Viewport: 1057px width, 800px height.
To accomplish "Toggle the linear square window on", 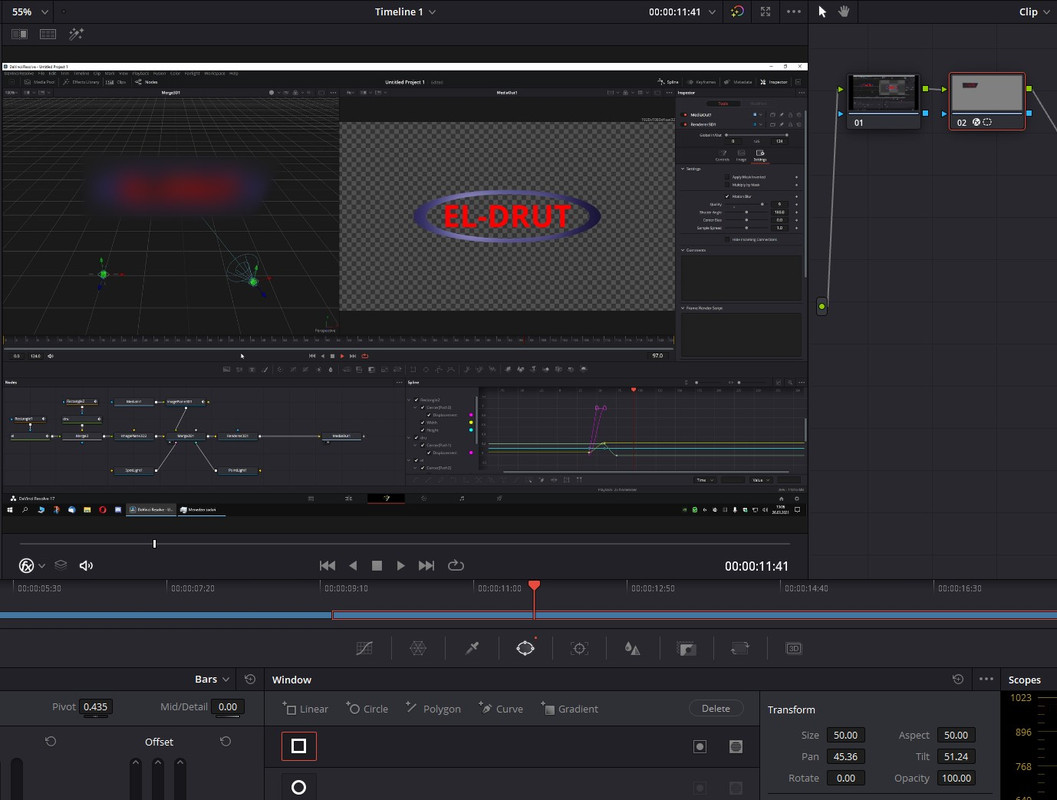I will [299, 746].
